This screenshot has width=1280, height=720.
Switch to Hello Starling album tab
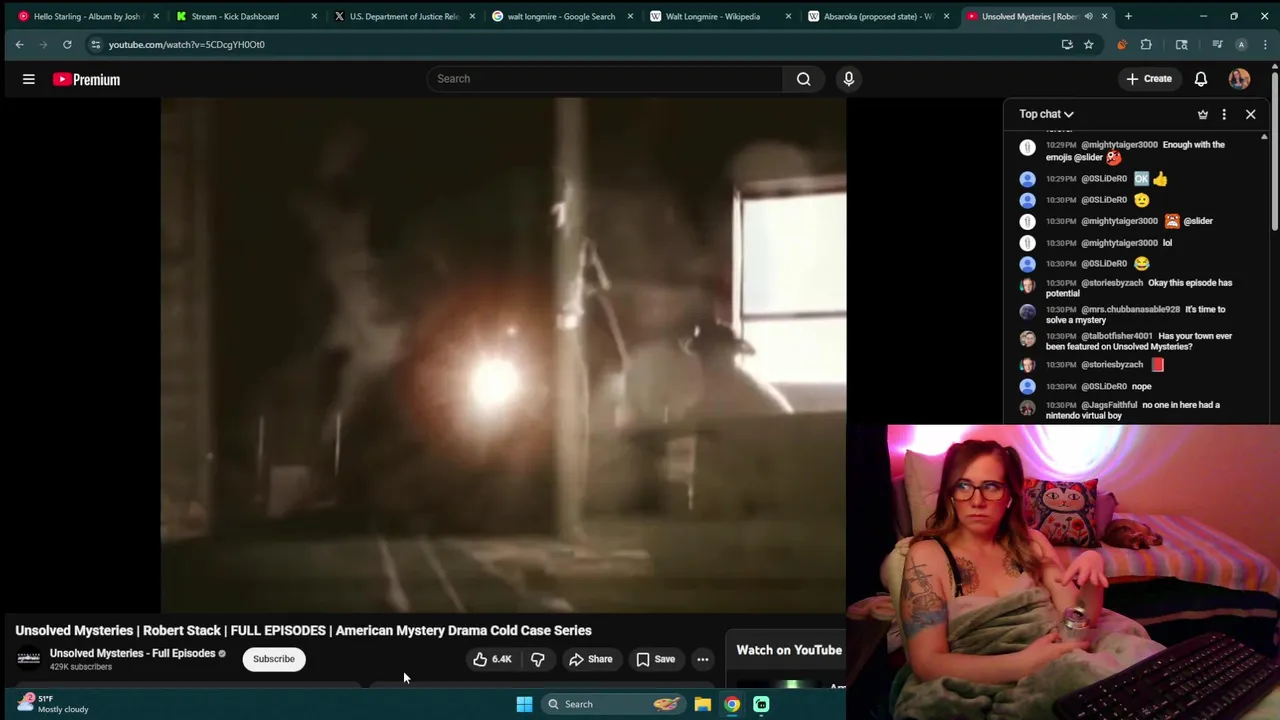click(x=87, y=16)
